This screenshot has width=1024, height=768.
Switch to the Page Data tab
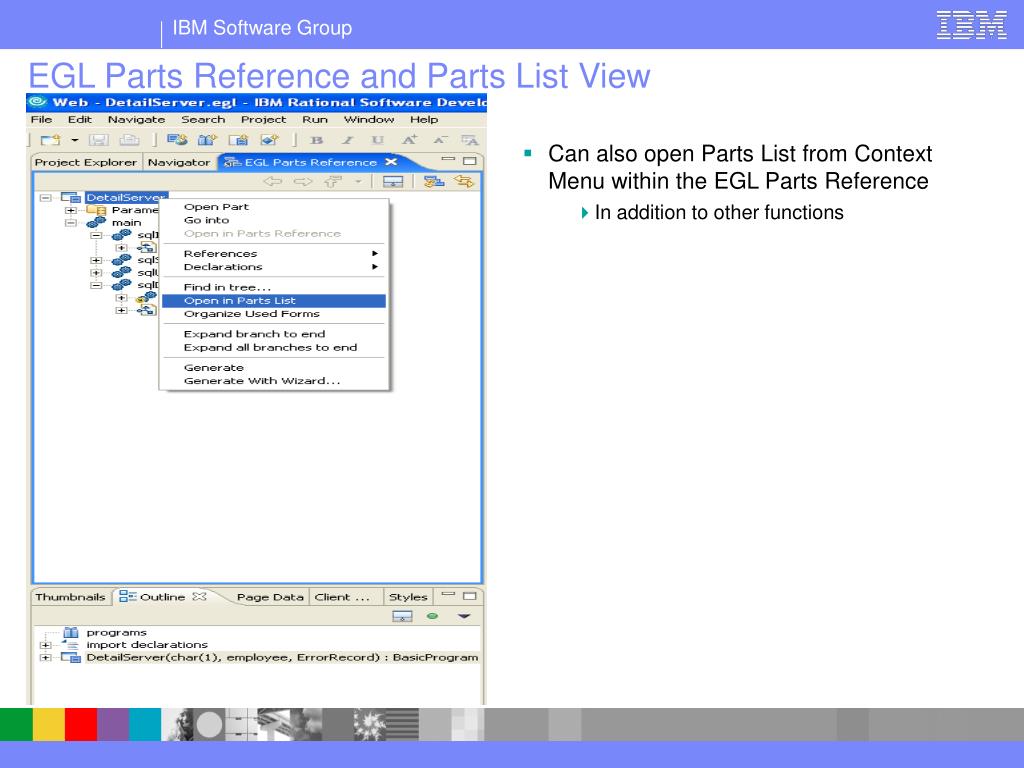click(270, 597)
